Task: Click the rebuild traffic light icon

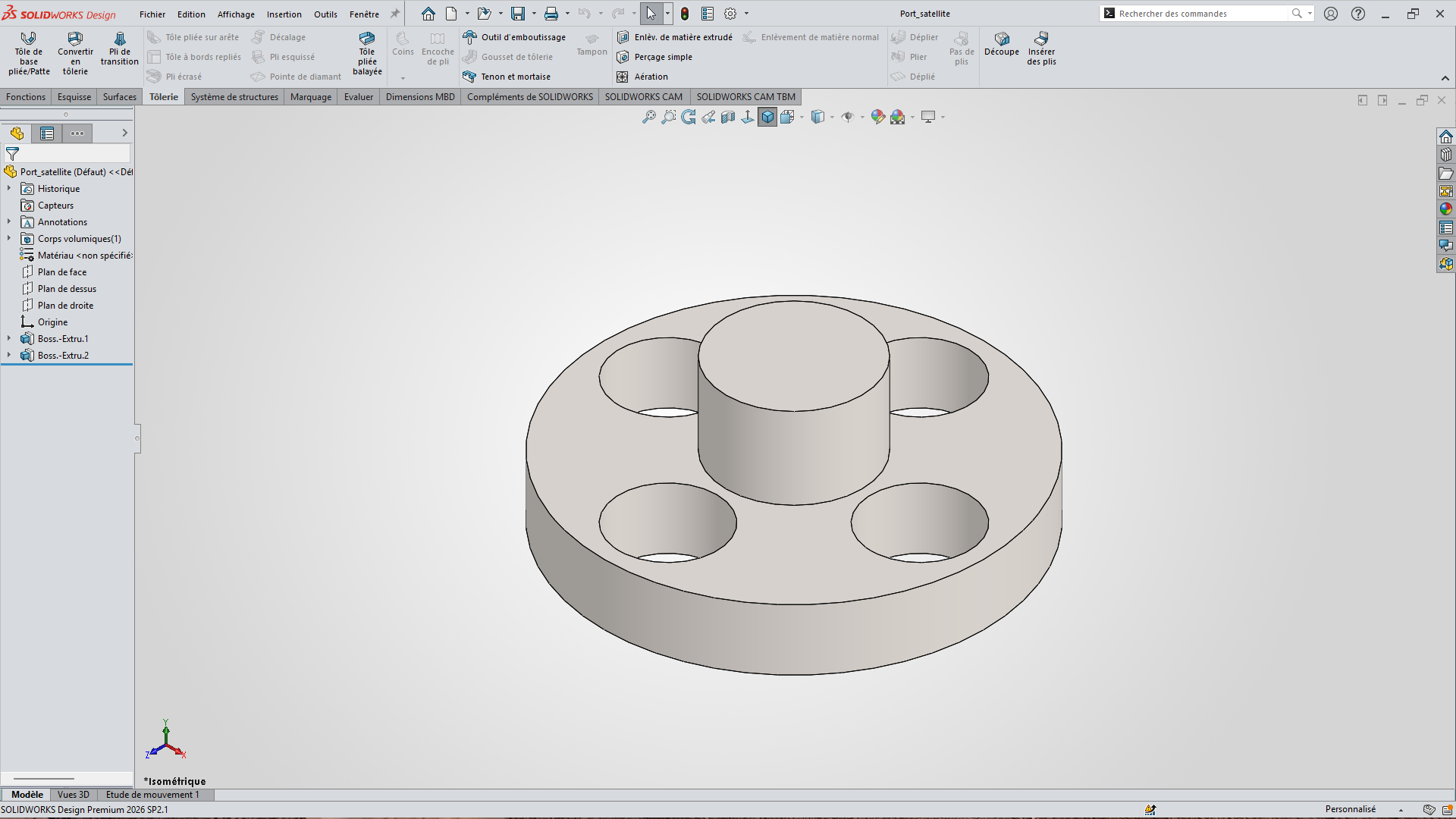Action: coord(685,14)
